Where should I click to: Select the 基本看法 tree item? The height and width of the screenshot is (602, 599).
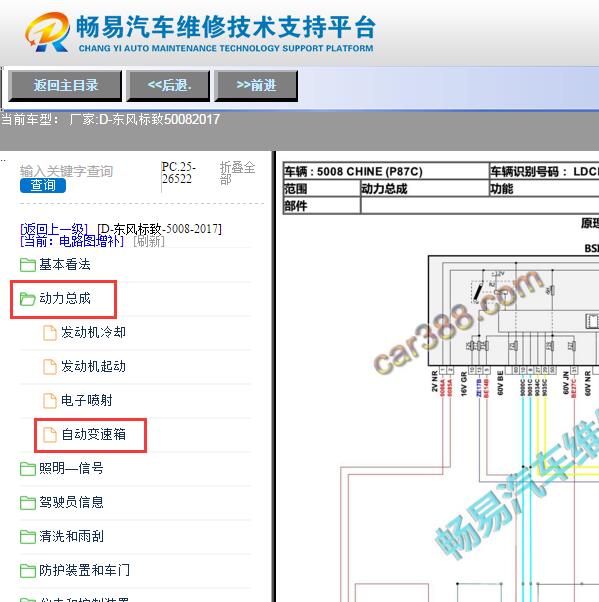(65, 265)
